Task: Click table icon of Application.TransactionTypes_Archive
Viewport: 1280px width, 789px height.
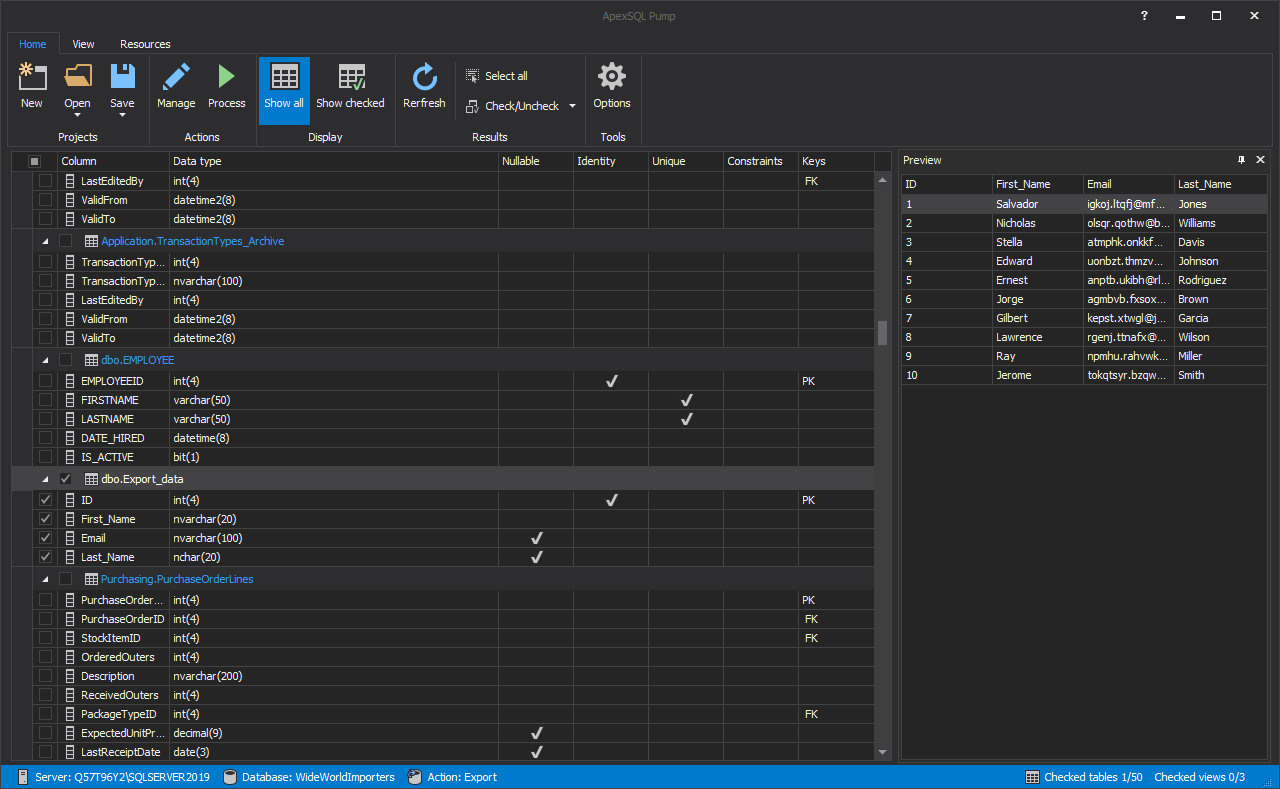Action: 91,241
